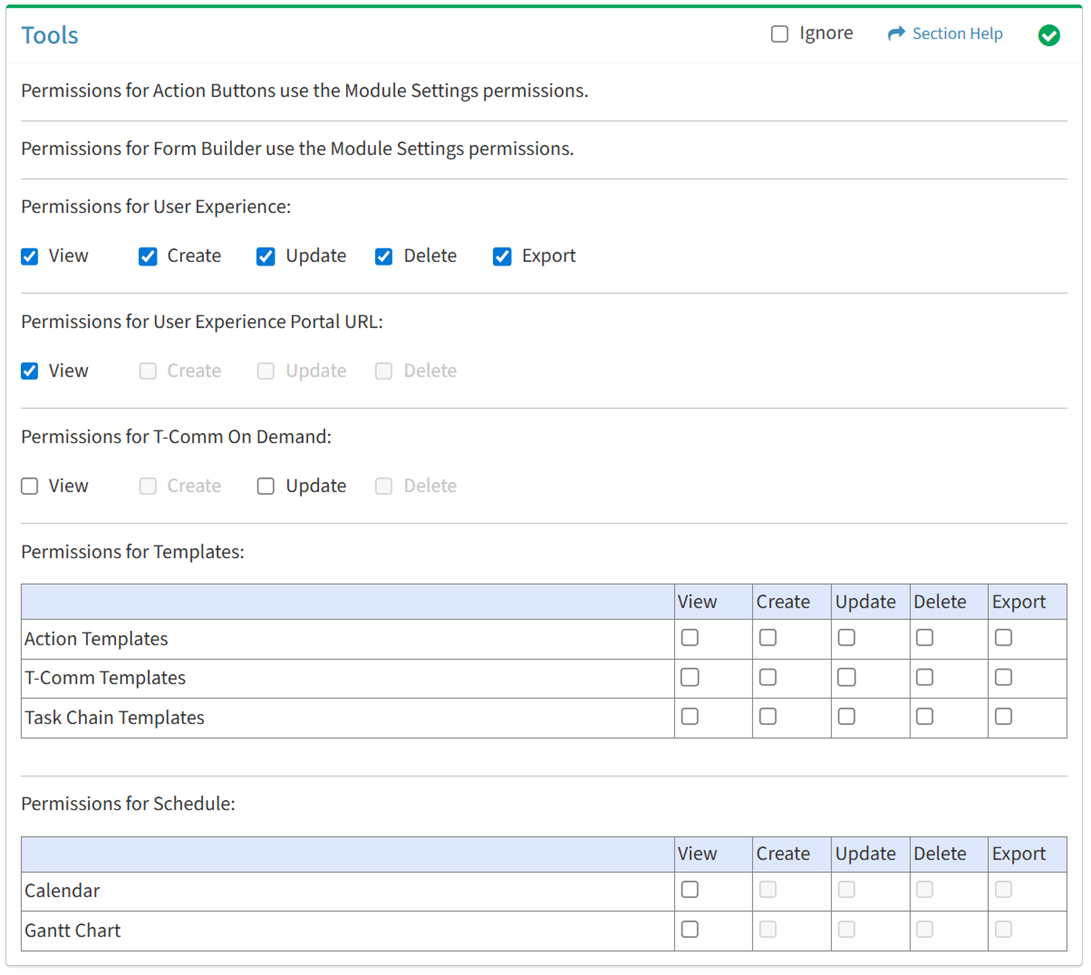
Task: Uncheck View for User Experience
Action: (x=30, y=257)
